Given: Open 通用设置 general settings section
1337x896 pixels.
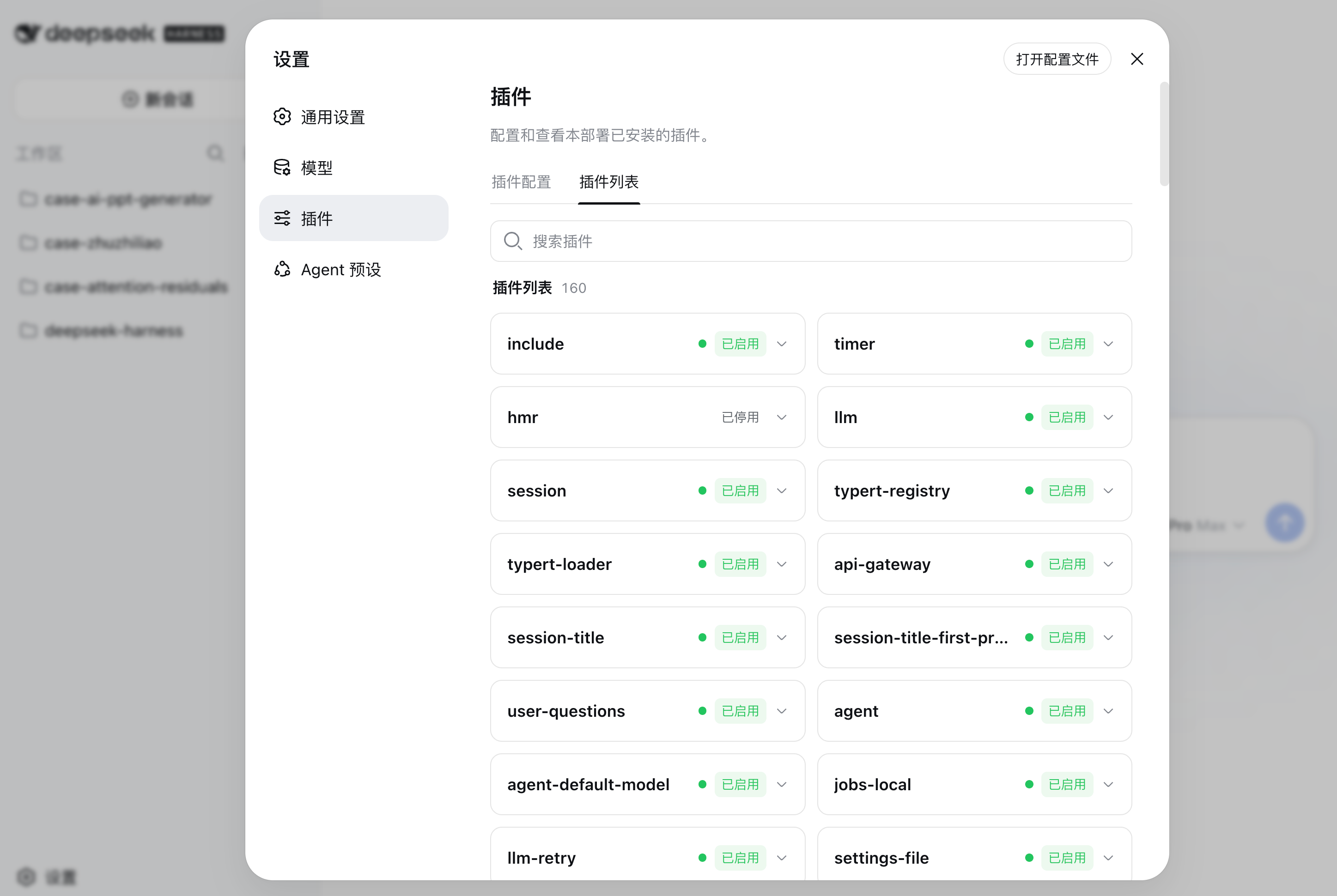Looking at the screenshot, I should pyautogui.click(x=353, y=117).
